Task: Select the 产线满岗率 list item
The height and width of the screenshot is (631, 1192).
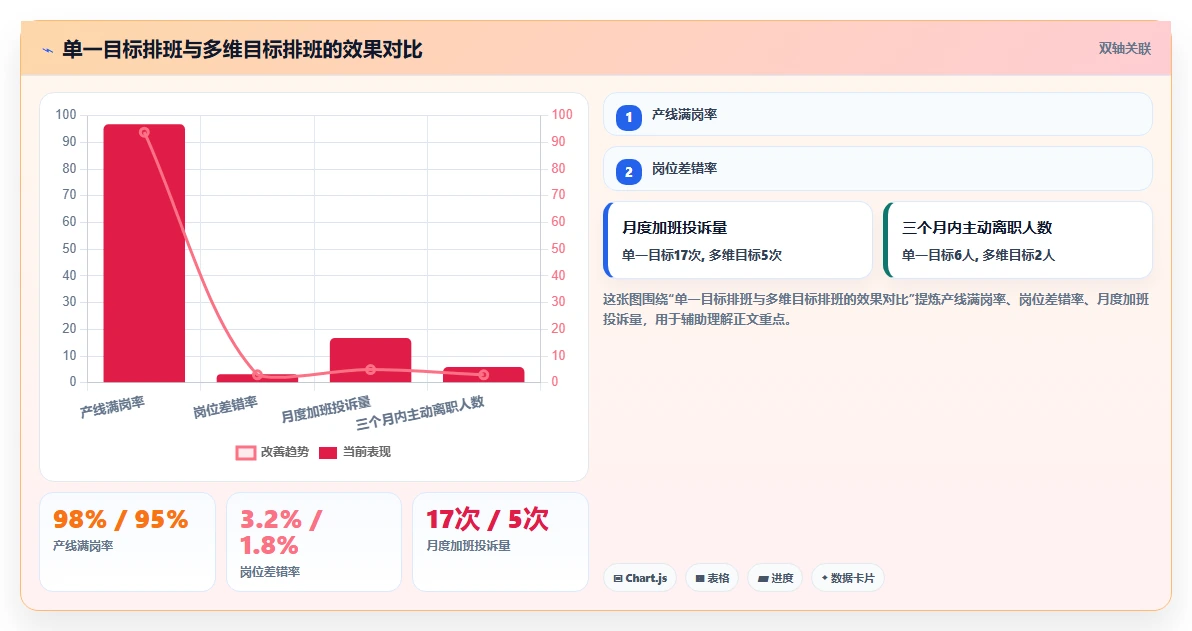Action: 877,115
